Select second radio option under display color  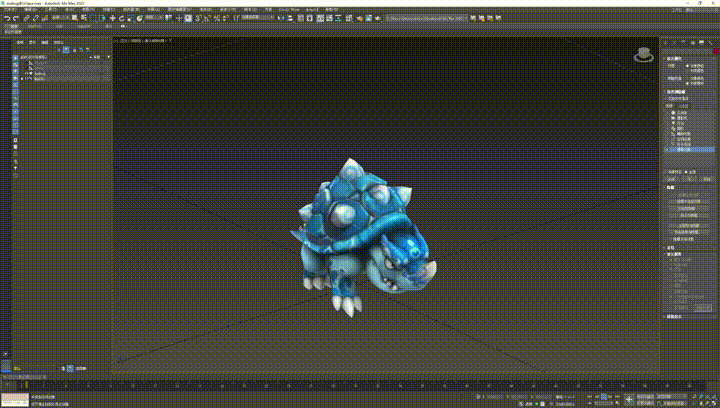687,71
